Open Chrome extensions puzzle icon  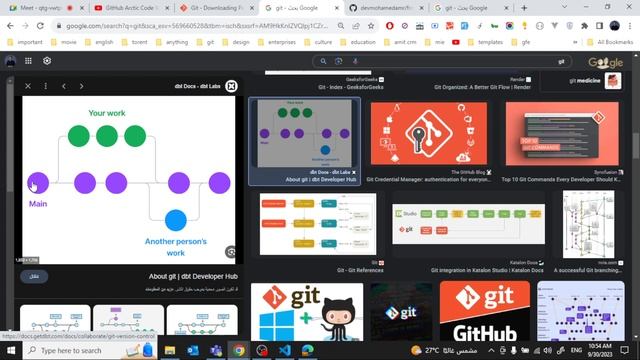pos(584,26)
